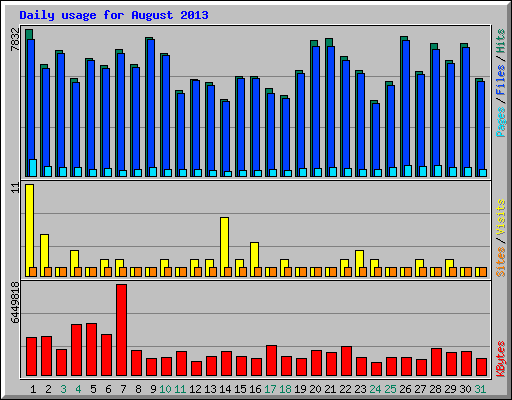Click green day 25 label
Screen dimensions: 512x400
coord(390,389)
